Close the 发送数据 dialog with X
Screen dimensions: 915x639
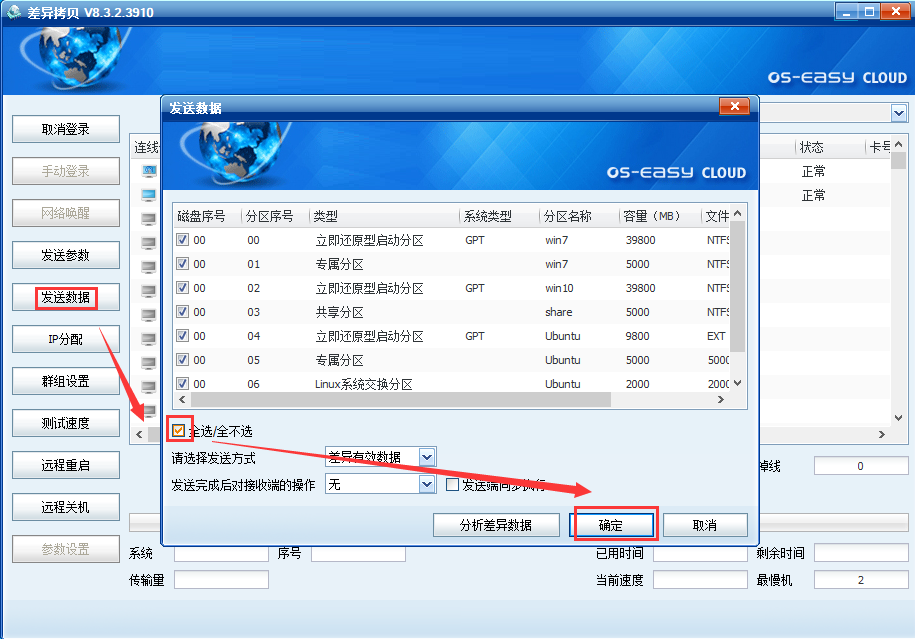(734, 107)
